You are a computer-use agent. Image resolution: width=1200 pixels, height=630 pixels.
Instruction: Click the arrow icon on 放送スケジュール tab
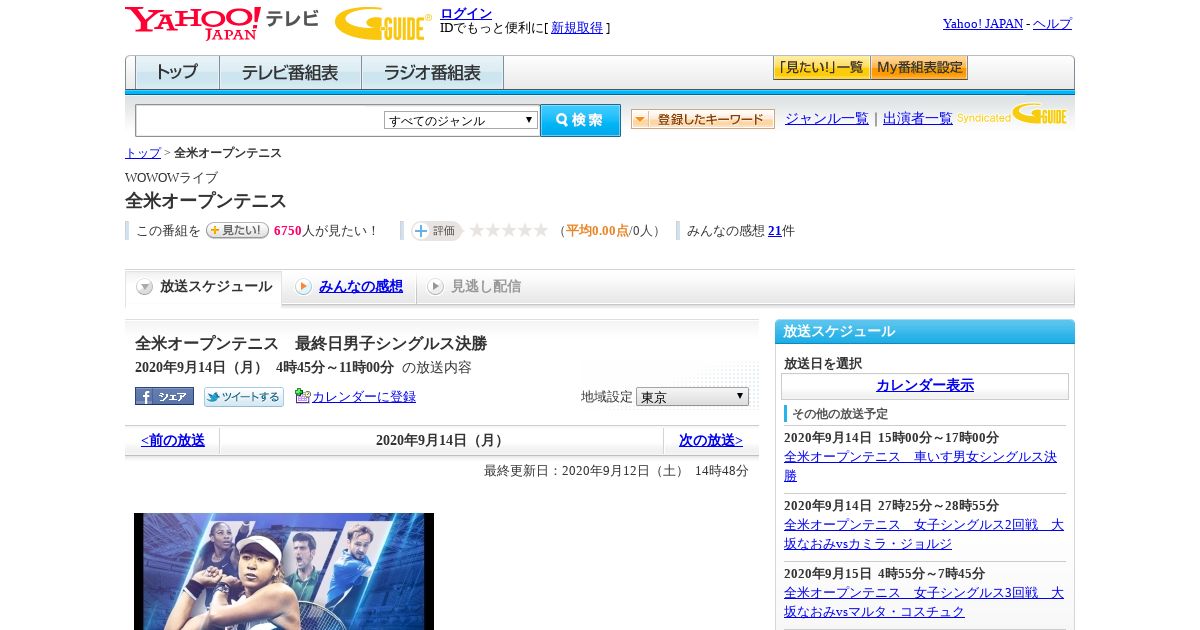click(145, 287)
